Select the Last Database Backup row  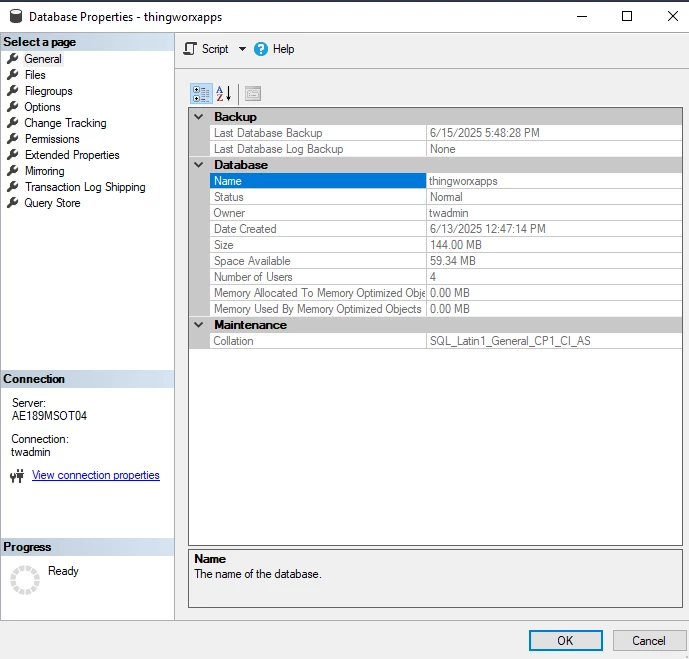[446, 133]
